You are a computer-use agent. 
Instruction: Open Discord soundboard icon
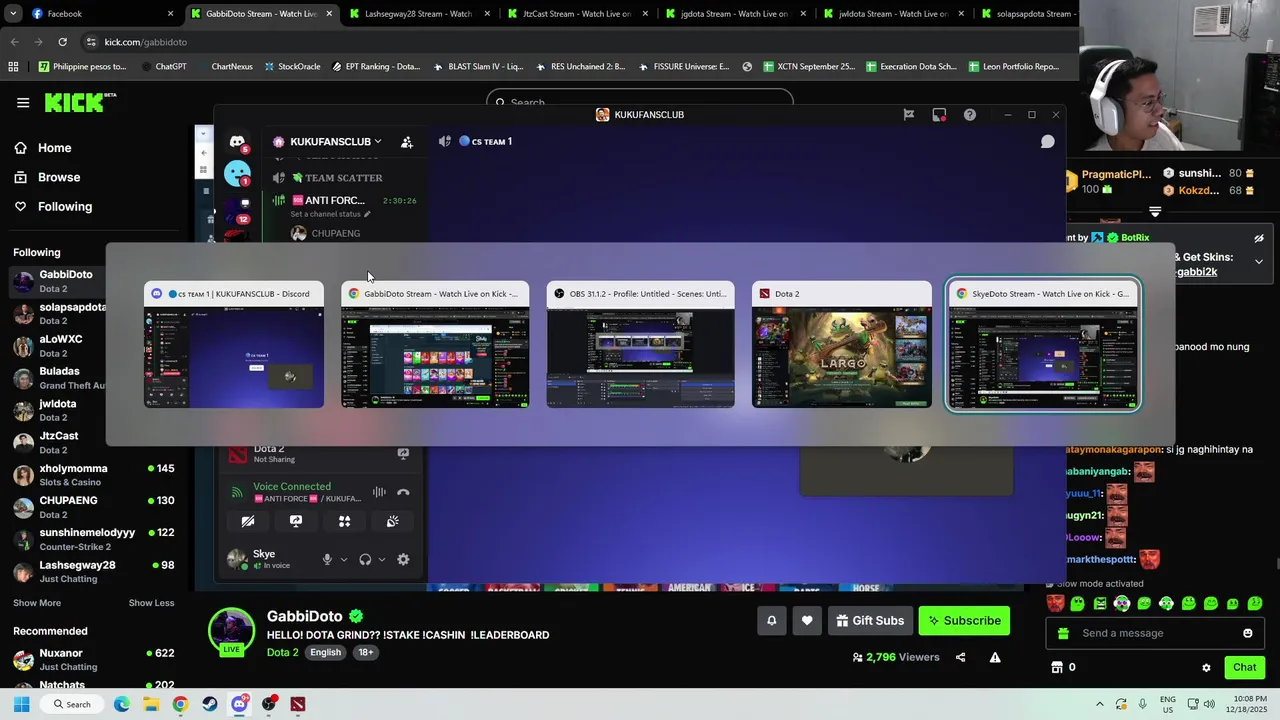[x=393, y=521]
